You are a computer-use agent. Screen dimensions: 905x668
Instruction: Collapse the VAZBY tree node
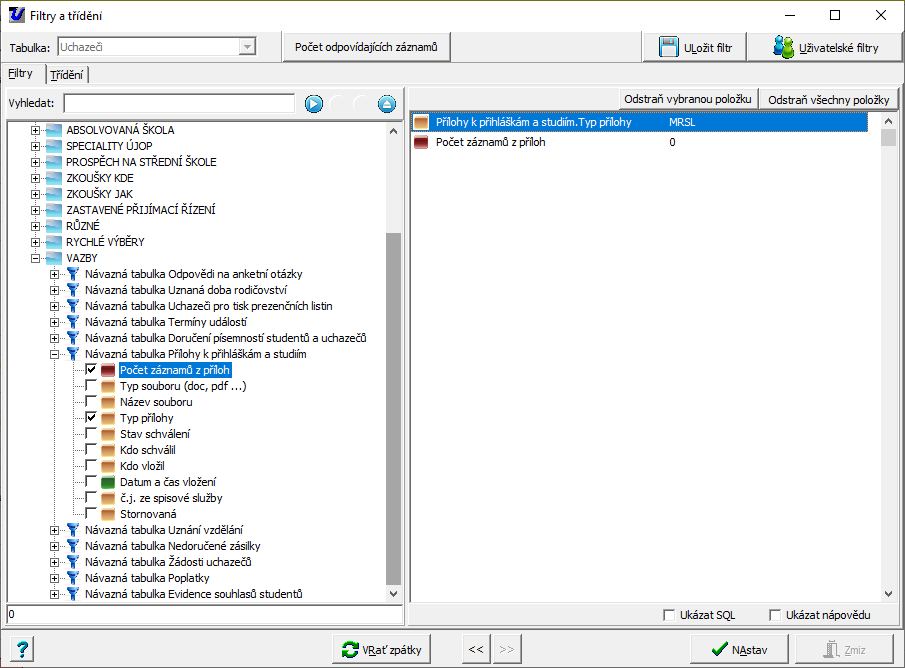[36, 258]
